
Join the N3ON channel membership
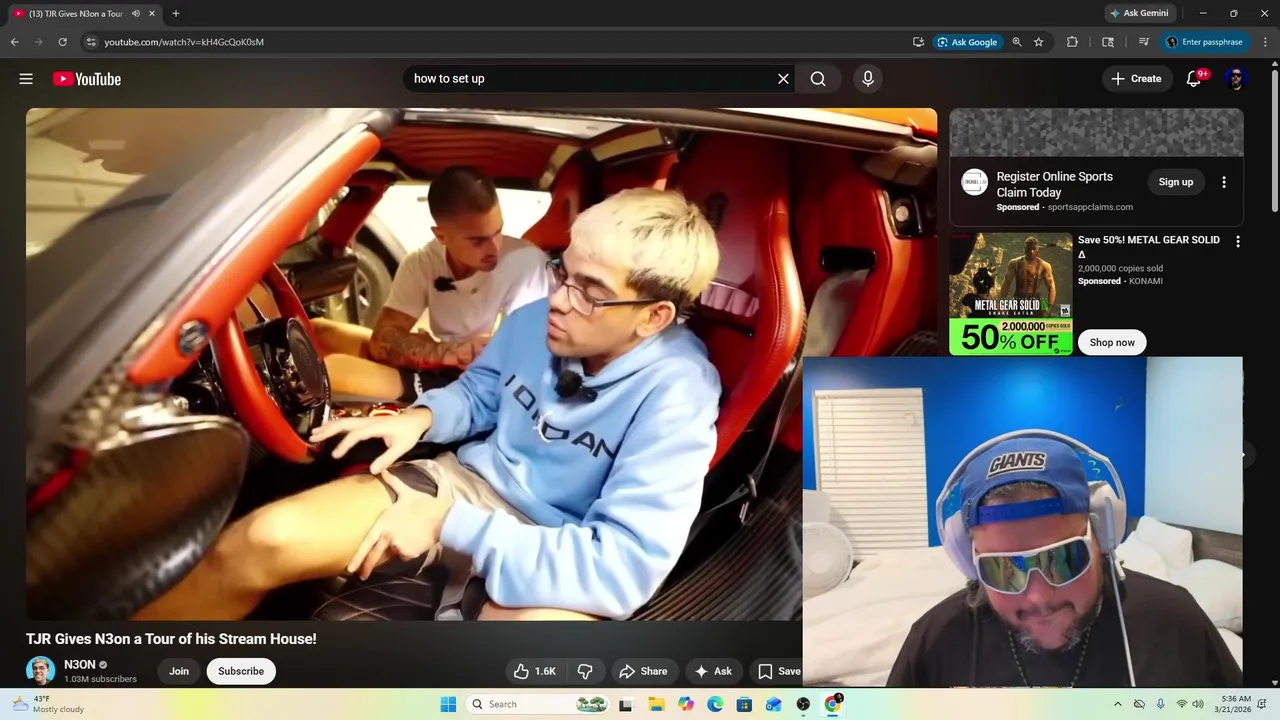[x=179, y=671]
